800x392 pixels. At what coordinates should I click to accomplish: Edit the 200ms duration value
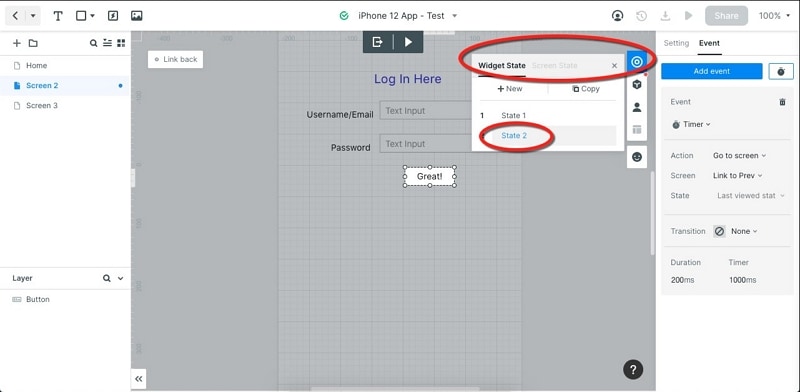tap(683, 280)
